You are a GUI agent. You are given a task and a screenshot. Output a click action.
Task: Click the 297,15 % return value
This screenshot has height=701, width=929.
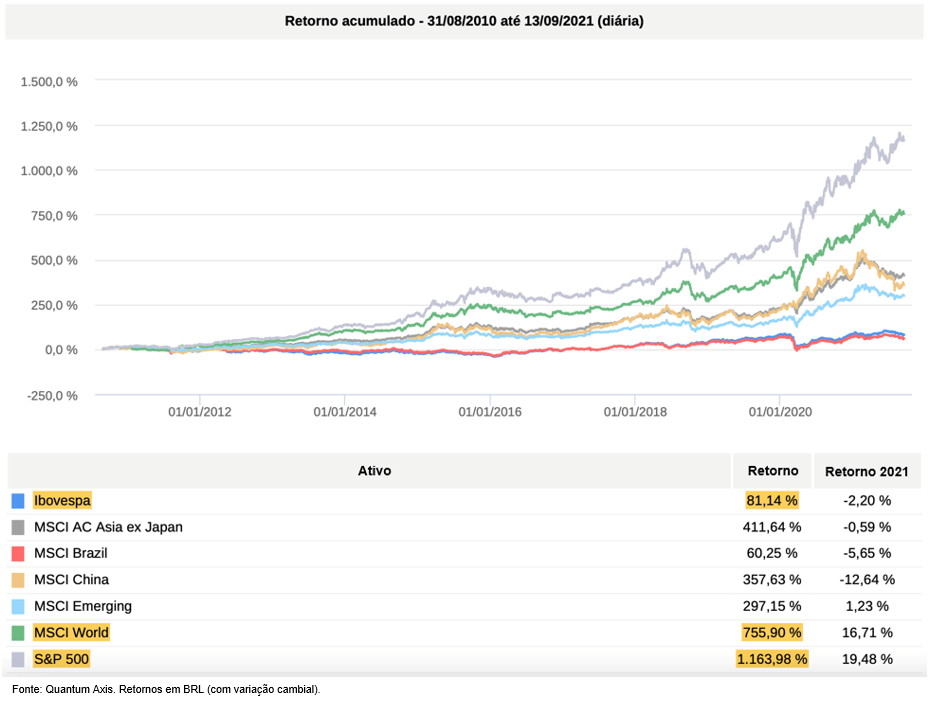tap(772, 606)
